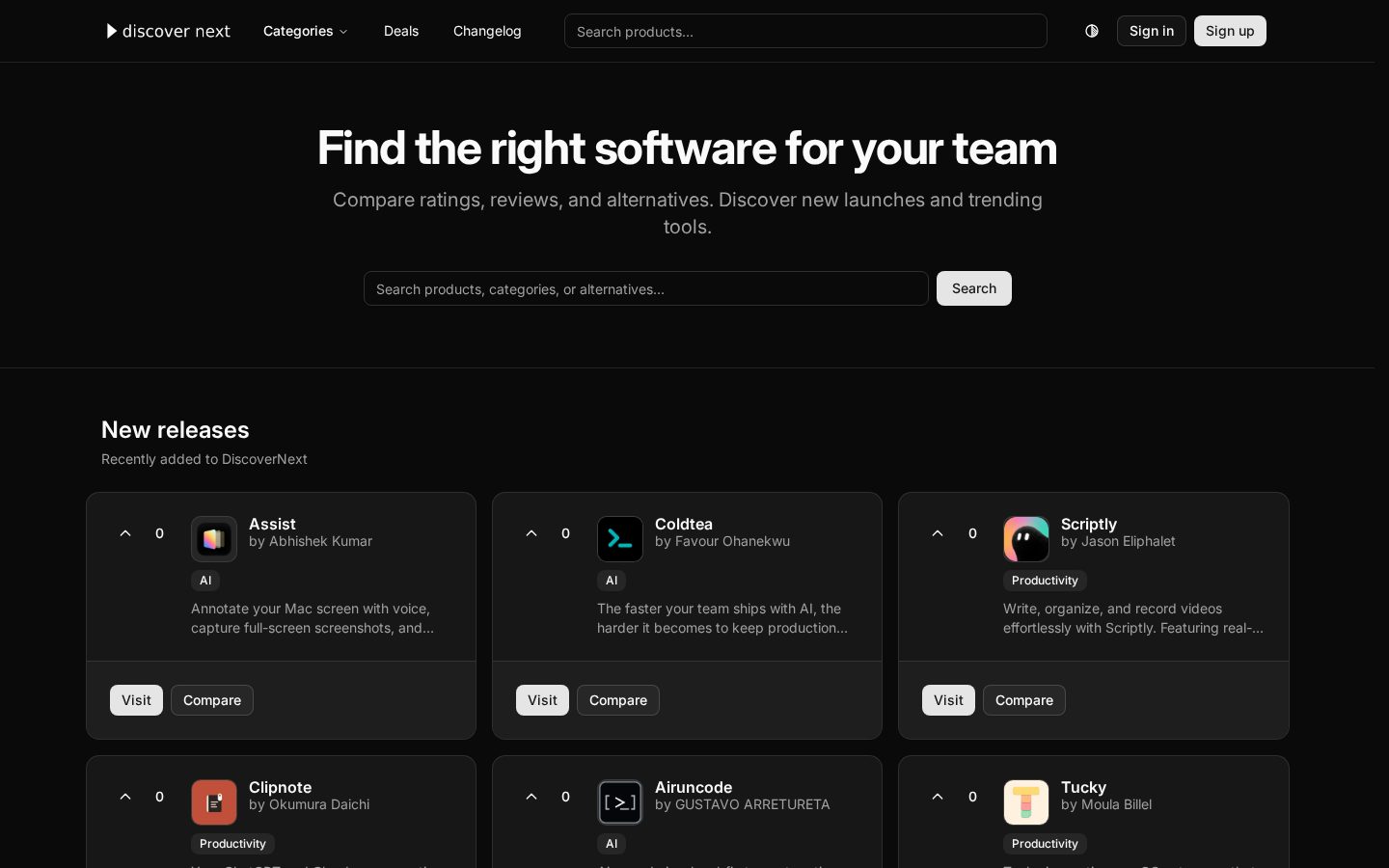
Task: Visit the Scriptly product site
Action: point(948,700)
